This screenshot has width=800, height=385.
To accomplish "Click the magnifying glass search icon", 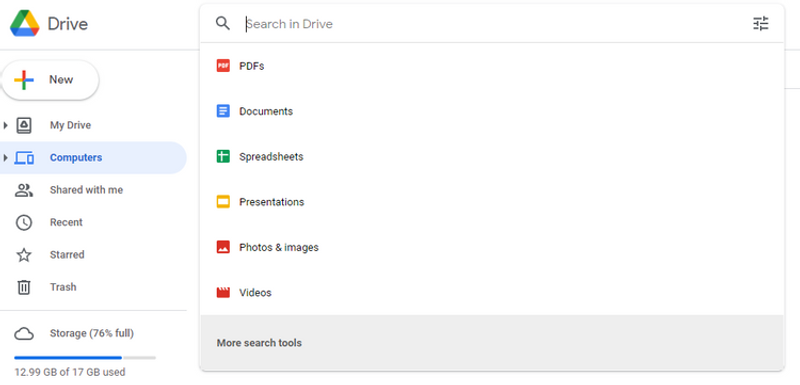I will pyautogui.click(x=223, y=23).
